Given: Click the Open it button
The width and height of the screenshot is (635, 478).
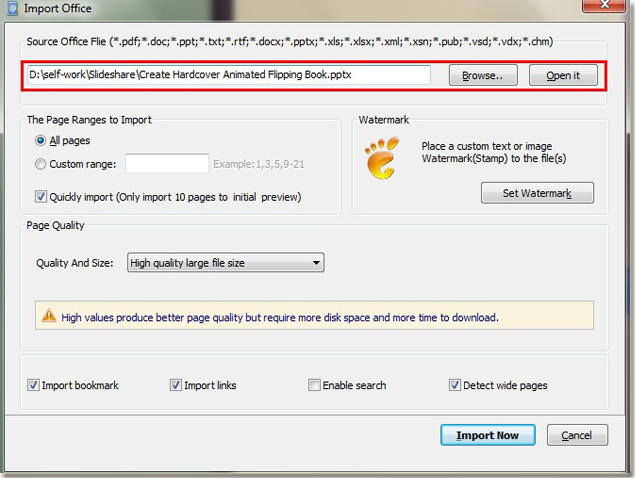Looking at the screenshot, I should click(x=563, y=75).
